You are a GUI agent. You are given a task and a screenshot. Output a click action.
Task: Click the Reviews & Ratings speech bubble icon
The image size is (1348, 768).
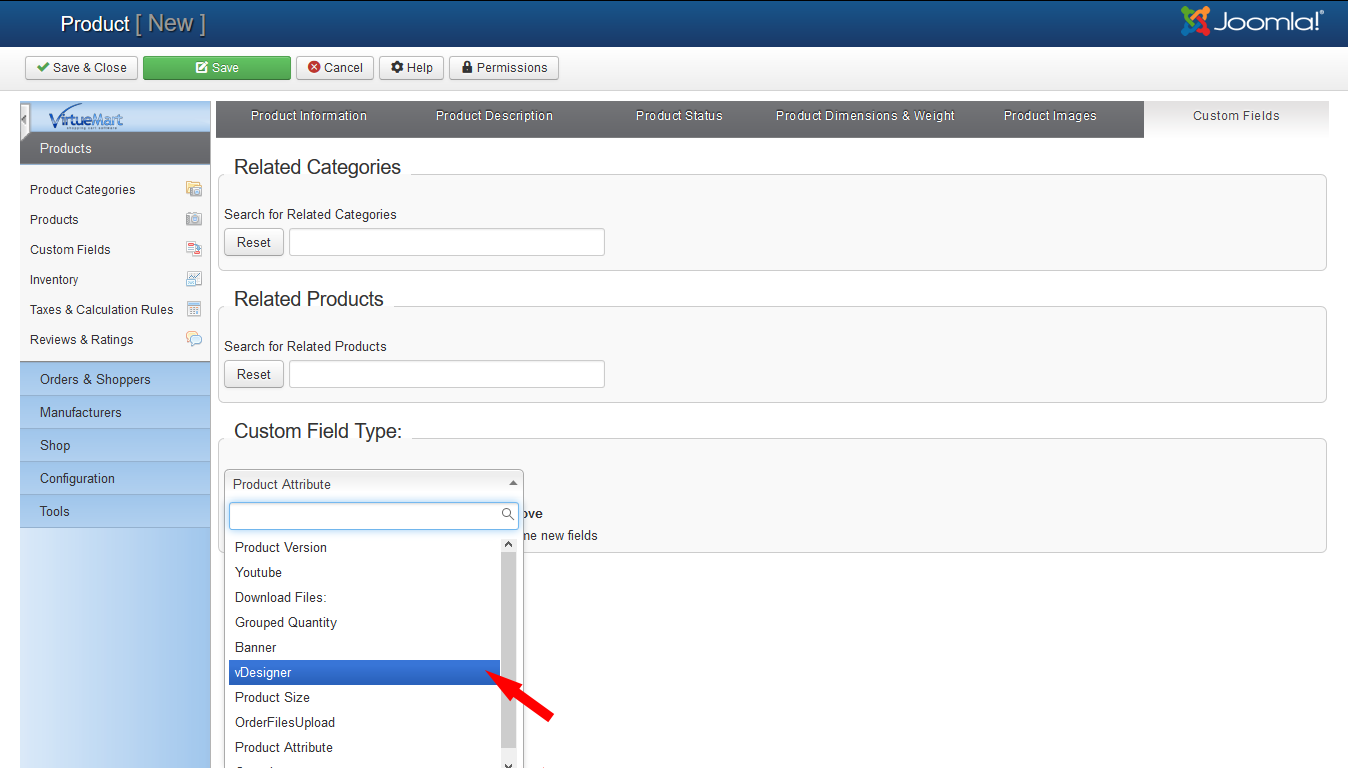point(194,339)
